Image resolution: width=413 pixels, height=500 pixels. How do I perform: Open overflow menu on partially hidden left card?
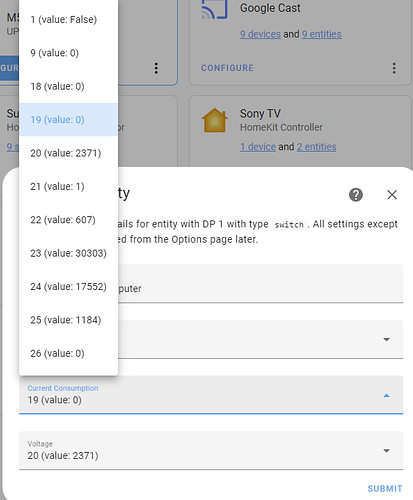tap(156, 68)
